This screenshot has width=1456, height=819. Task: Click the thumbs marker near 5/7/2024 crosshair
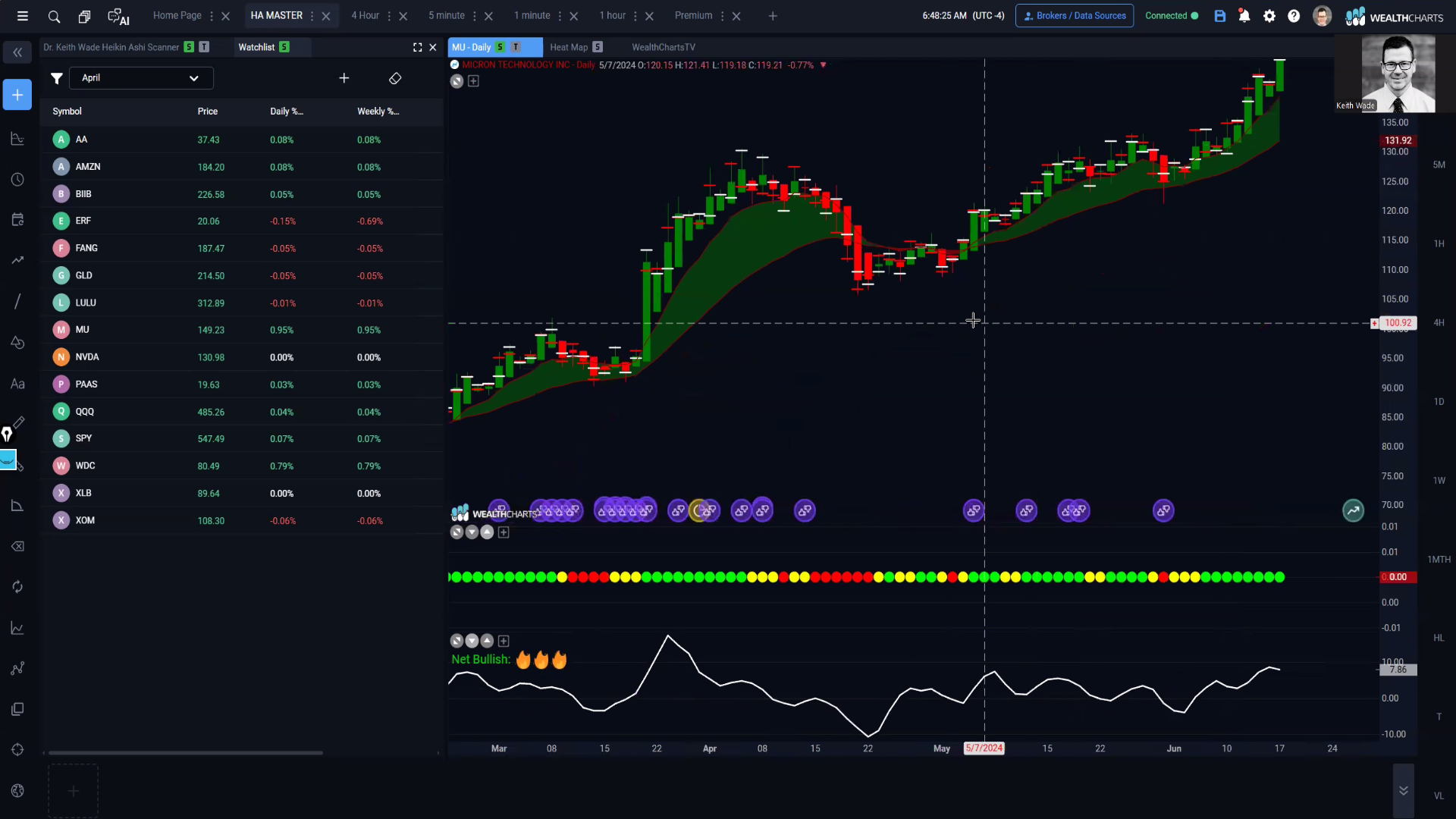tap(974, 510)
